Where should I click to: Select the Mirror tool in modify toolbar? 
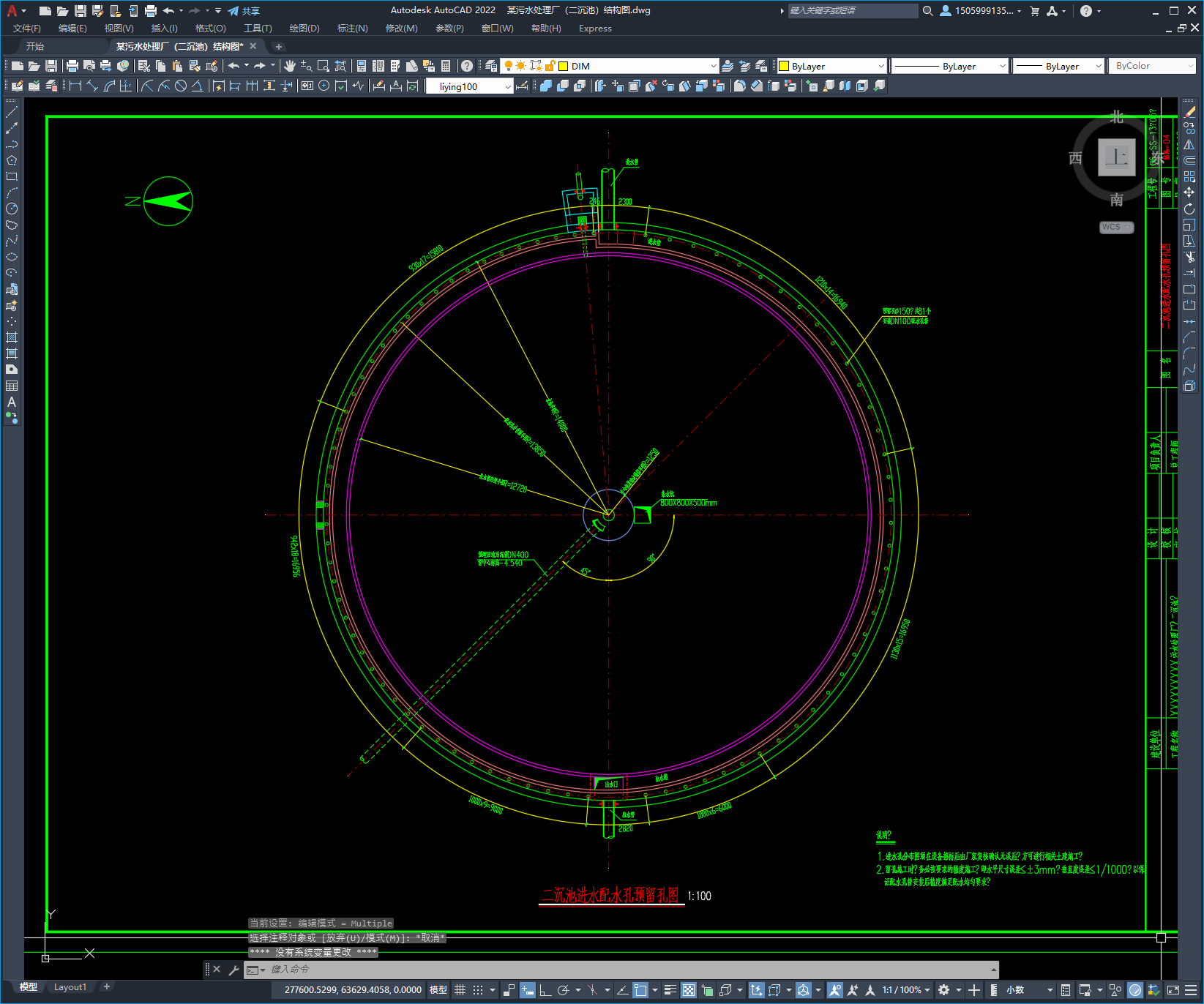tap(1189, 144)
